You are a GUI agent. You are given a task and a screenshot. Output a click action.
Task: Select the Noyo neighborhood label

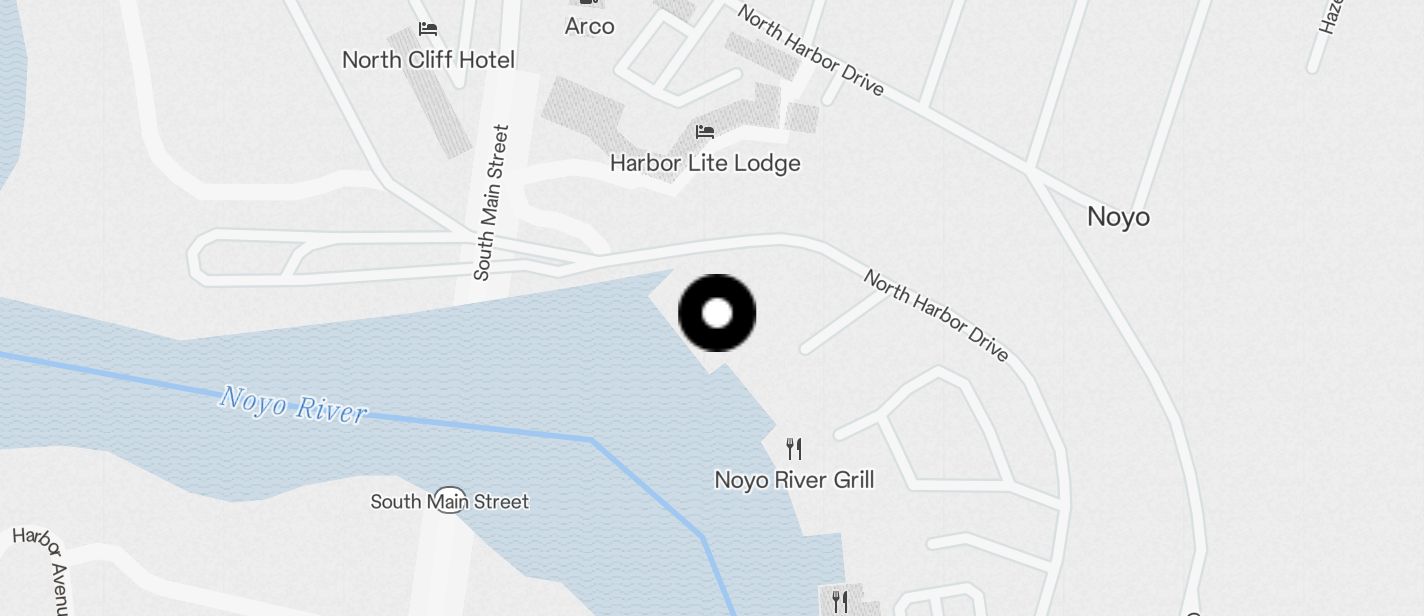pyautogui.click(x=1118, y=217)
